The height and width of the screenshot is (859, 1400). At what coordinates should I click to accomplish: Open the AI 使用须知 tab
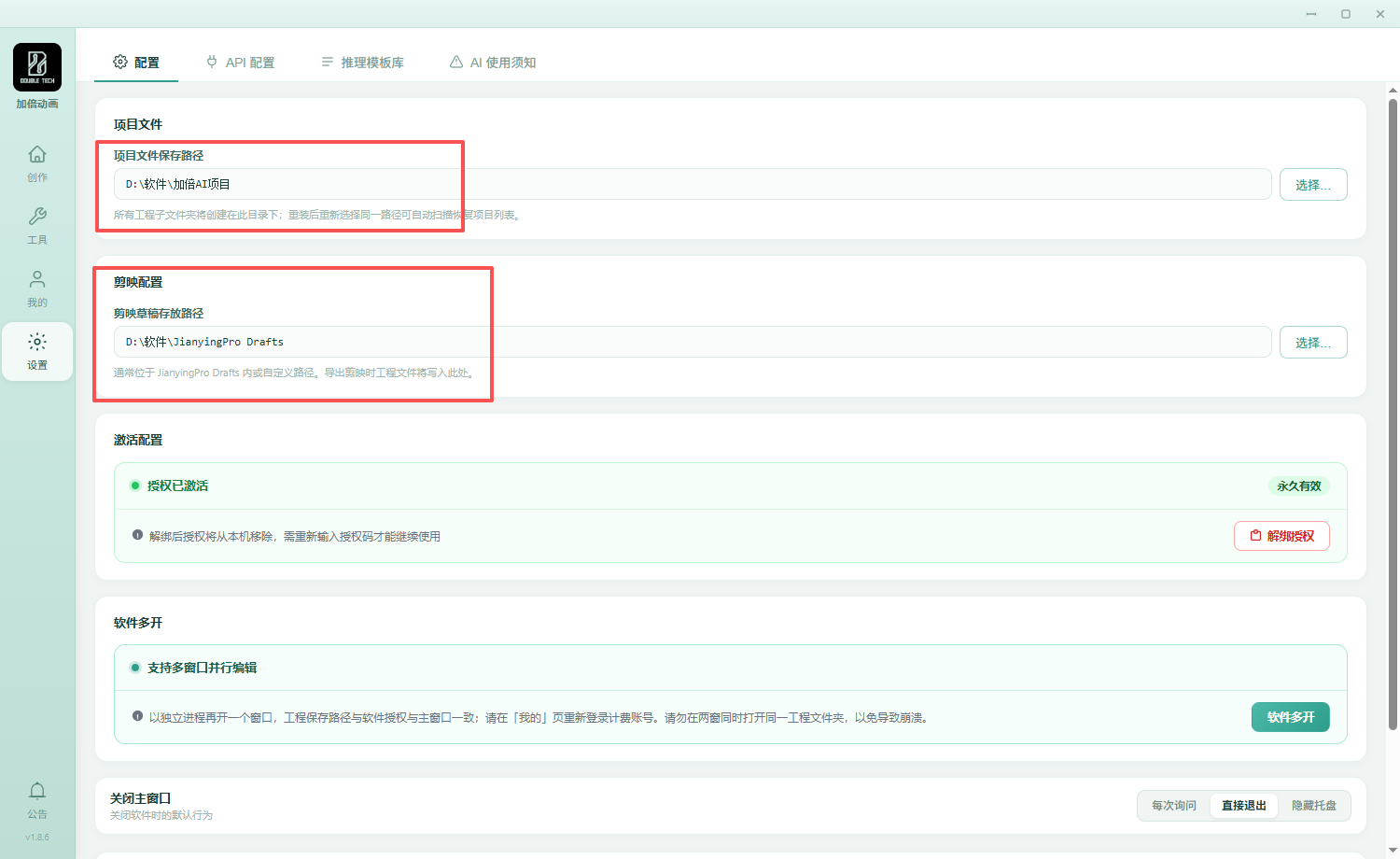click(x=493, y=63)
